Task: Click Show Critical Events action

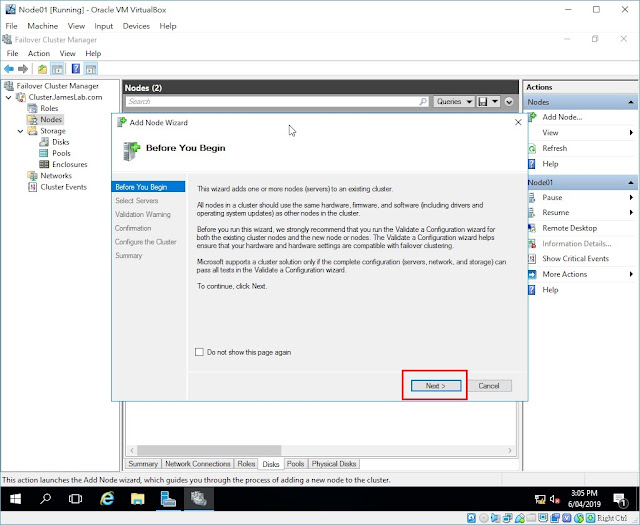Action: coord(575,258)
